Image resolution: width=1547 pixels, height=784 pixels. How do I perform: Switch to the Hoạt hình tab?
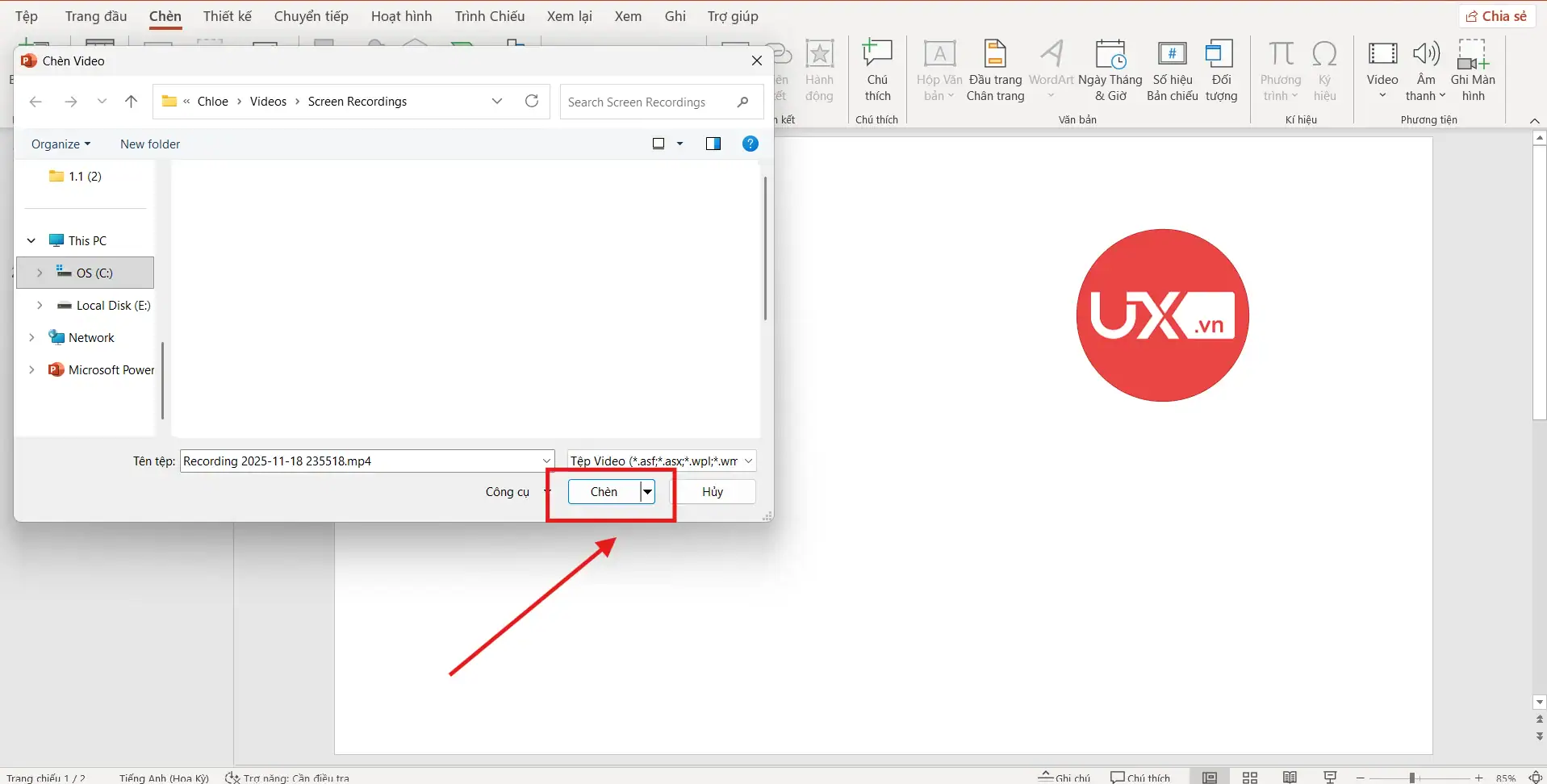click(401, 16)
